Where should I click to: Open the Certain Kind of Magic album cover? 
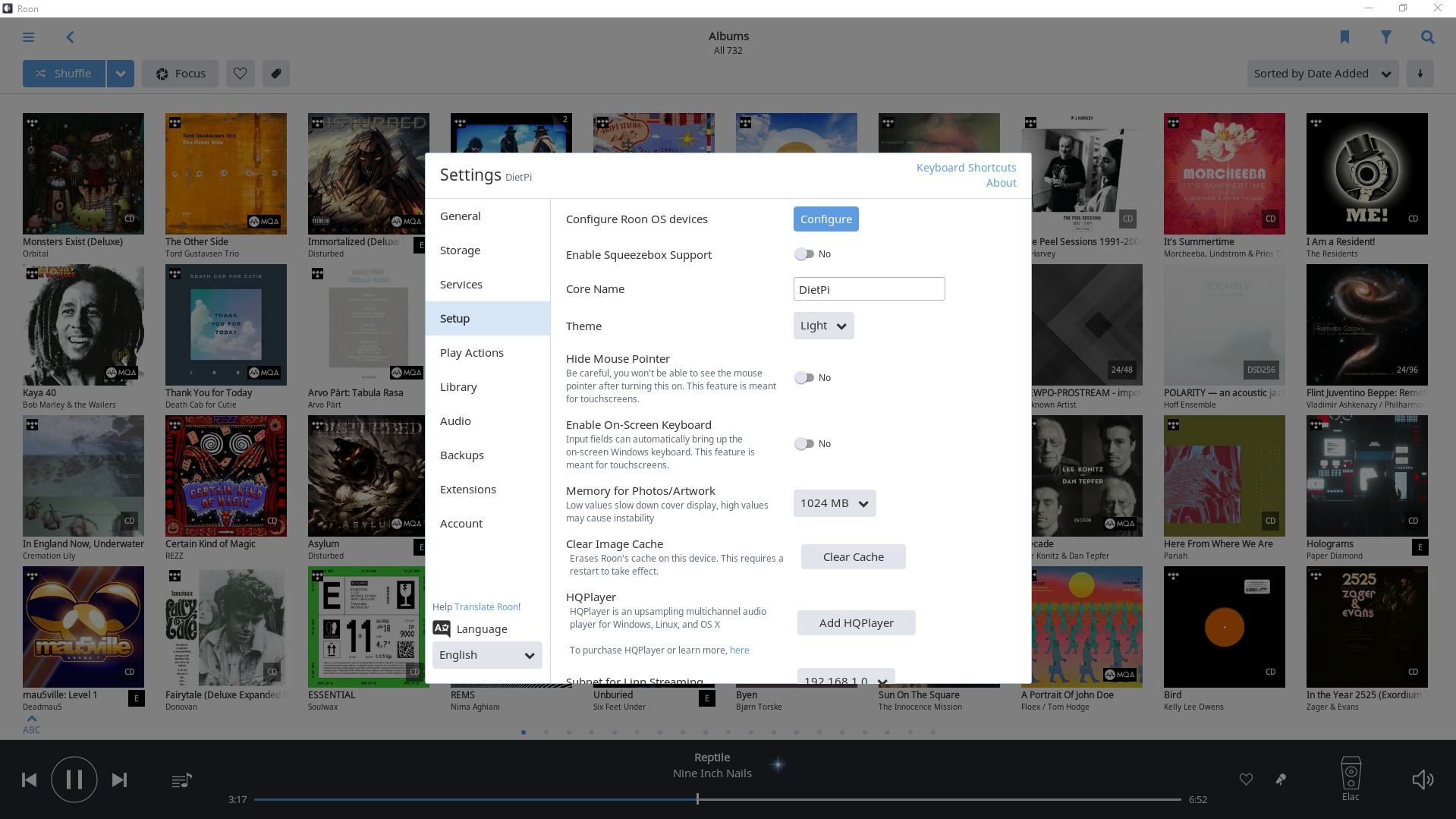[x=226, y=476]
